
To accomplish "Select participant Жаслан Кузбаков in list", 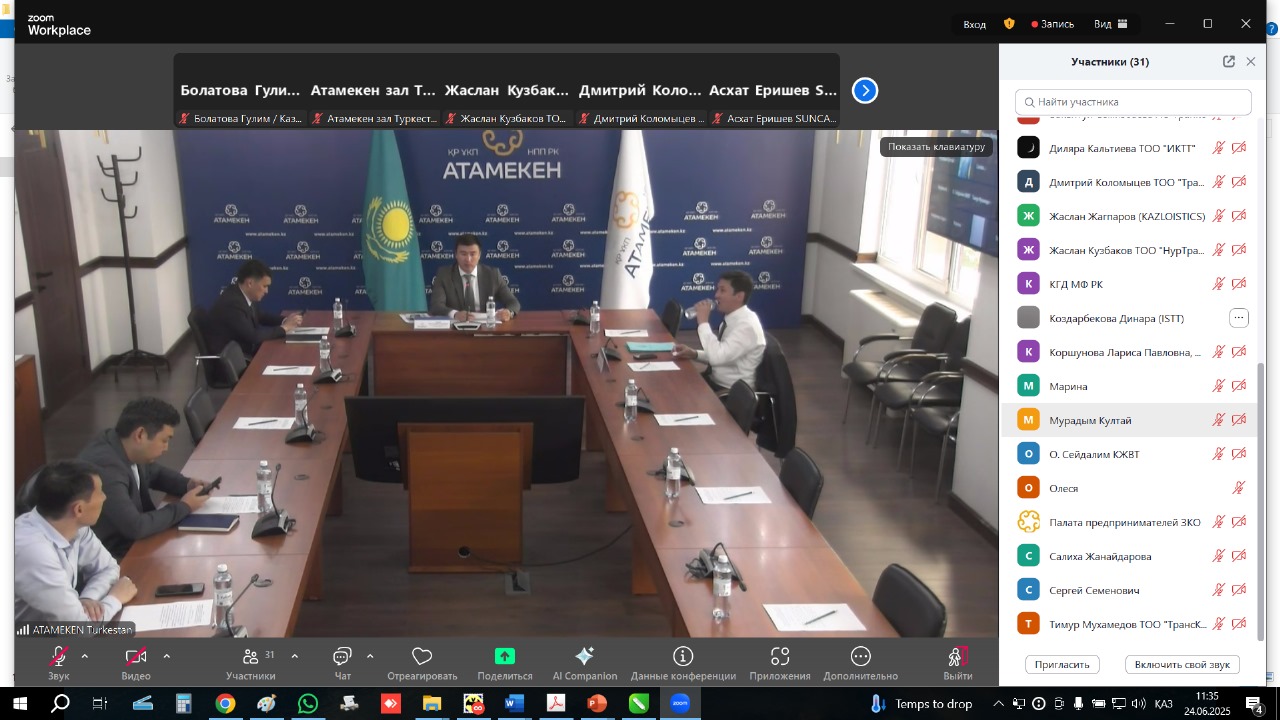I will point(1130,250).
